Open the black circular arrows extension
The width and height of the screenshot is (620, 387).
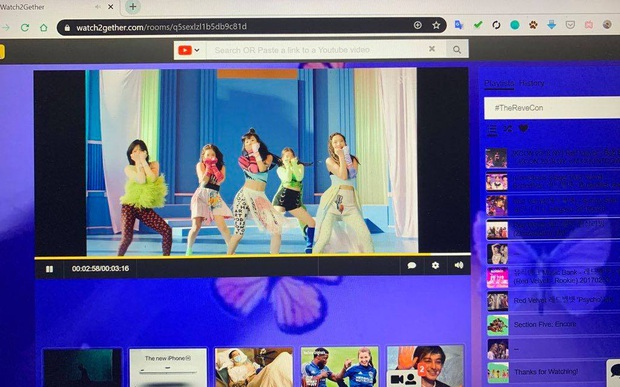pos(496,25)
